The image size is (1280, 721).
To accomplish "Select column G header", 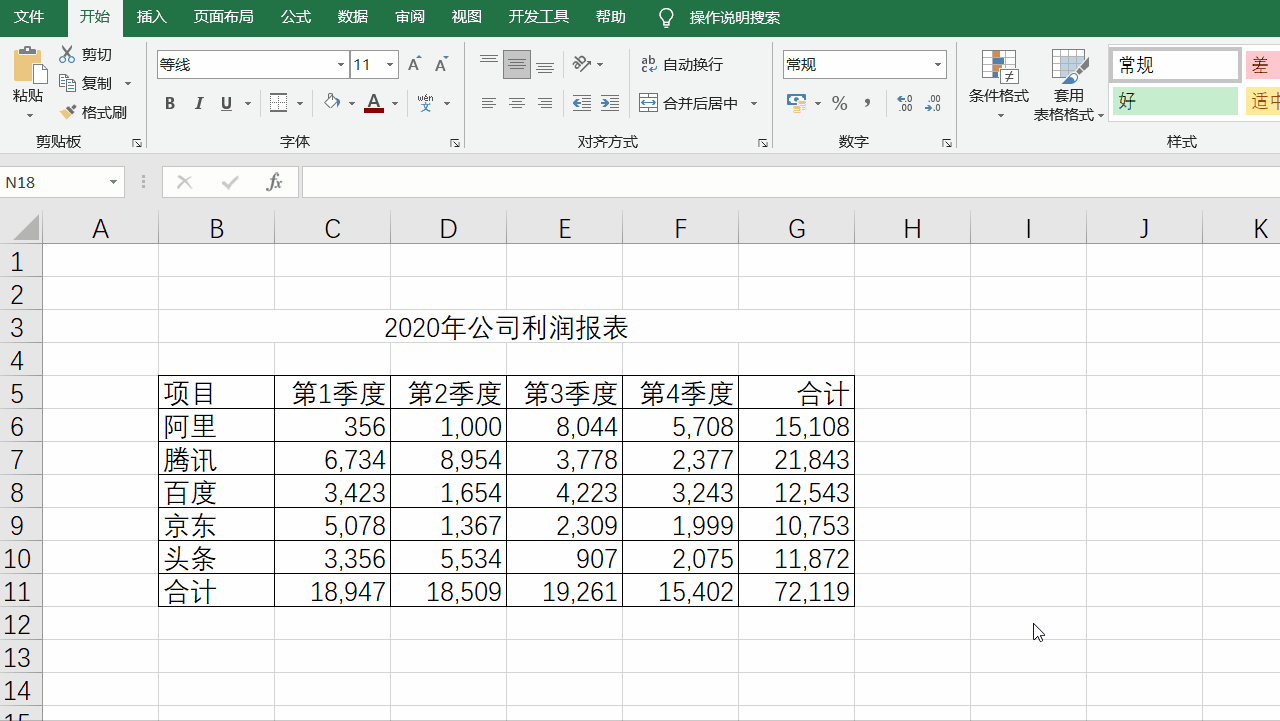I will [x=797, y=229].
